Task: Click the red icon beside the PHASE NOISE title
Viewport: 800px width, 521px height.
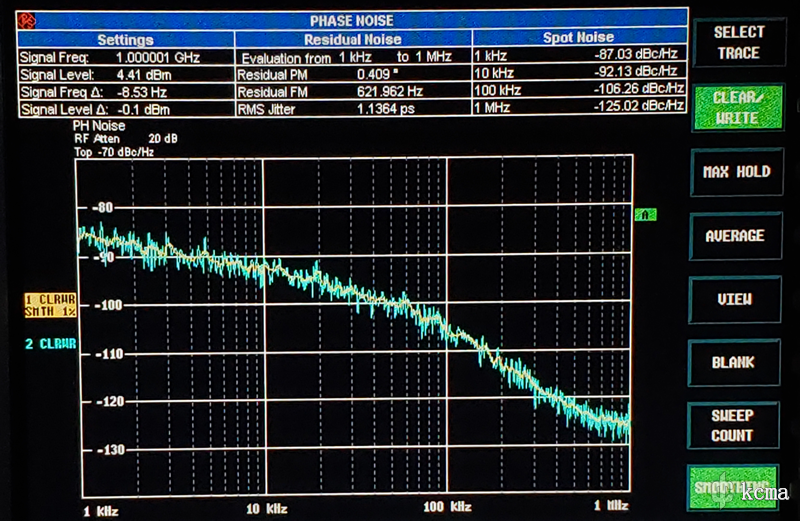Action: (x=27, y=19)
